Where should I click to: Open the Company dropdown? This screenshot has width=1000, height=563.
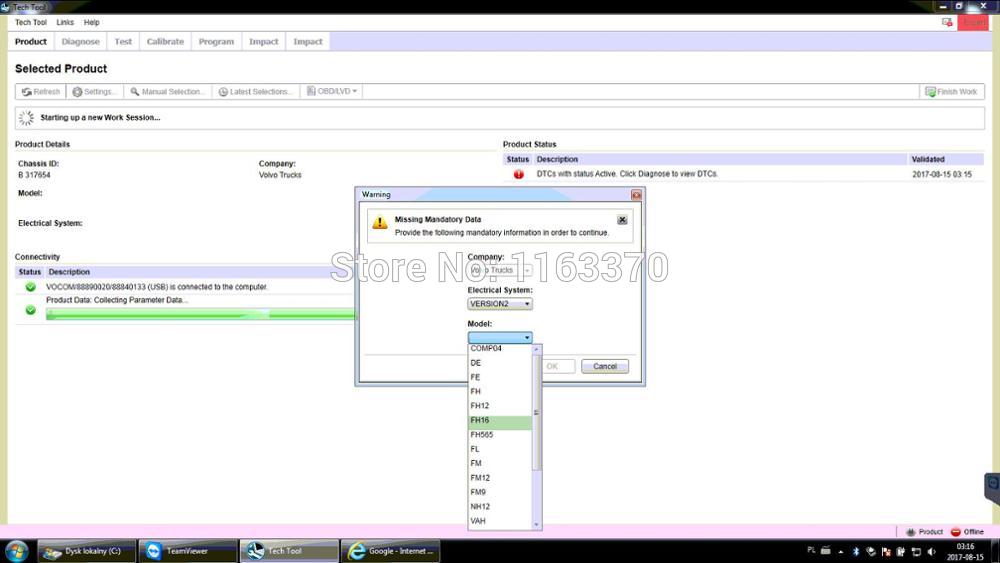tap(499, 270)
